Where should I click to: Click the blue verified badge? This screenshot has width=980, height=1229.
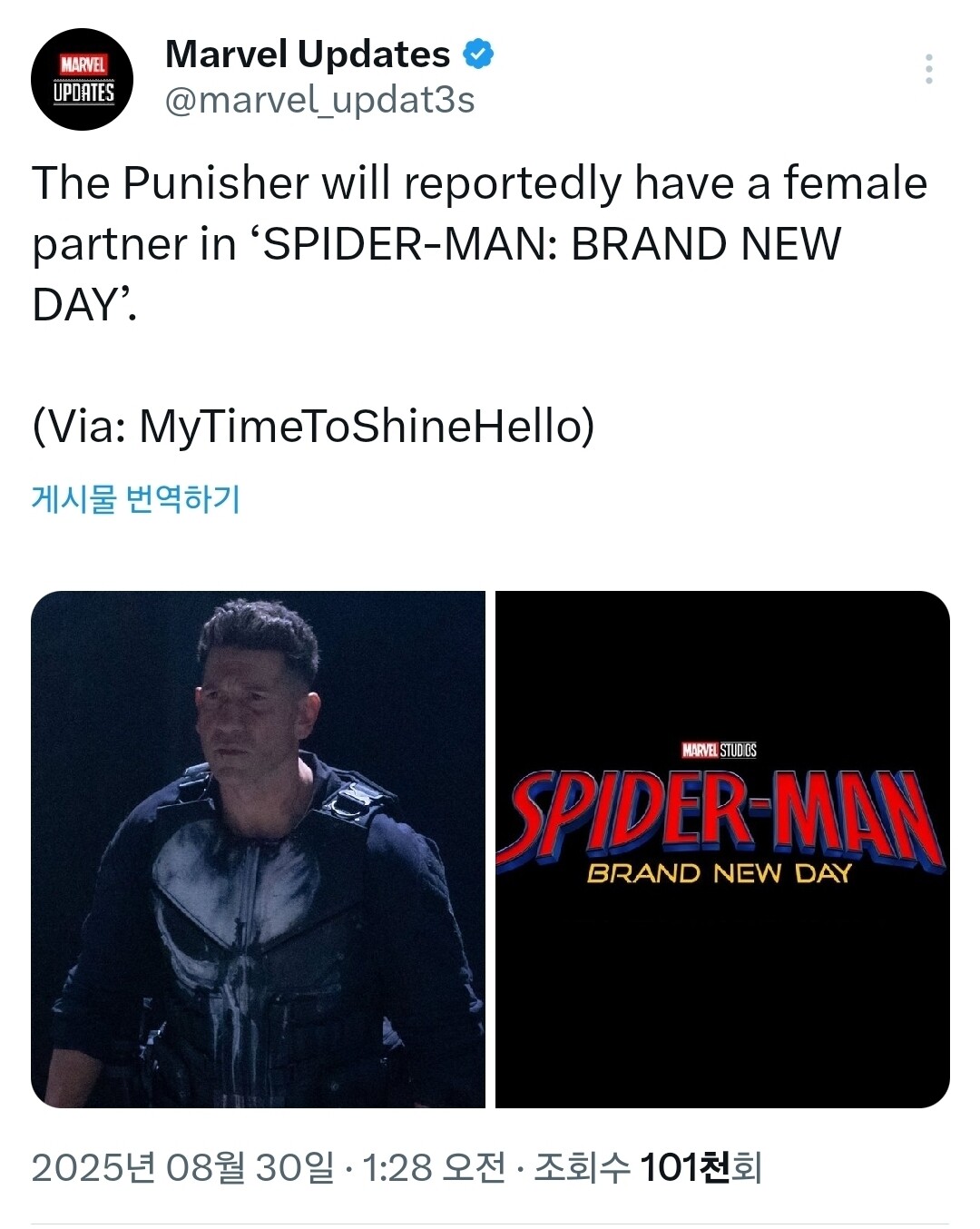click(x=478, y=54)
